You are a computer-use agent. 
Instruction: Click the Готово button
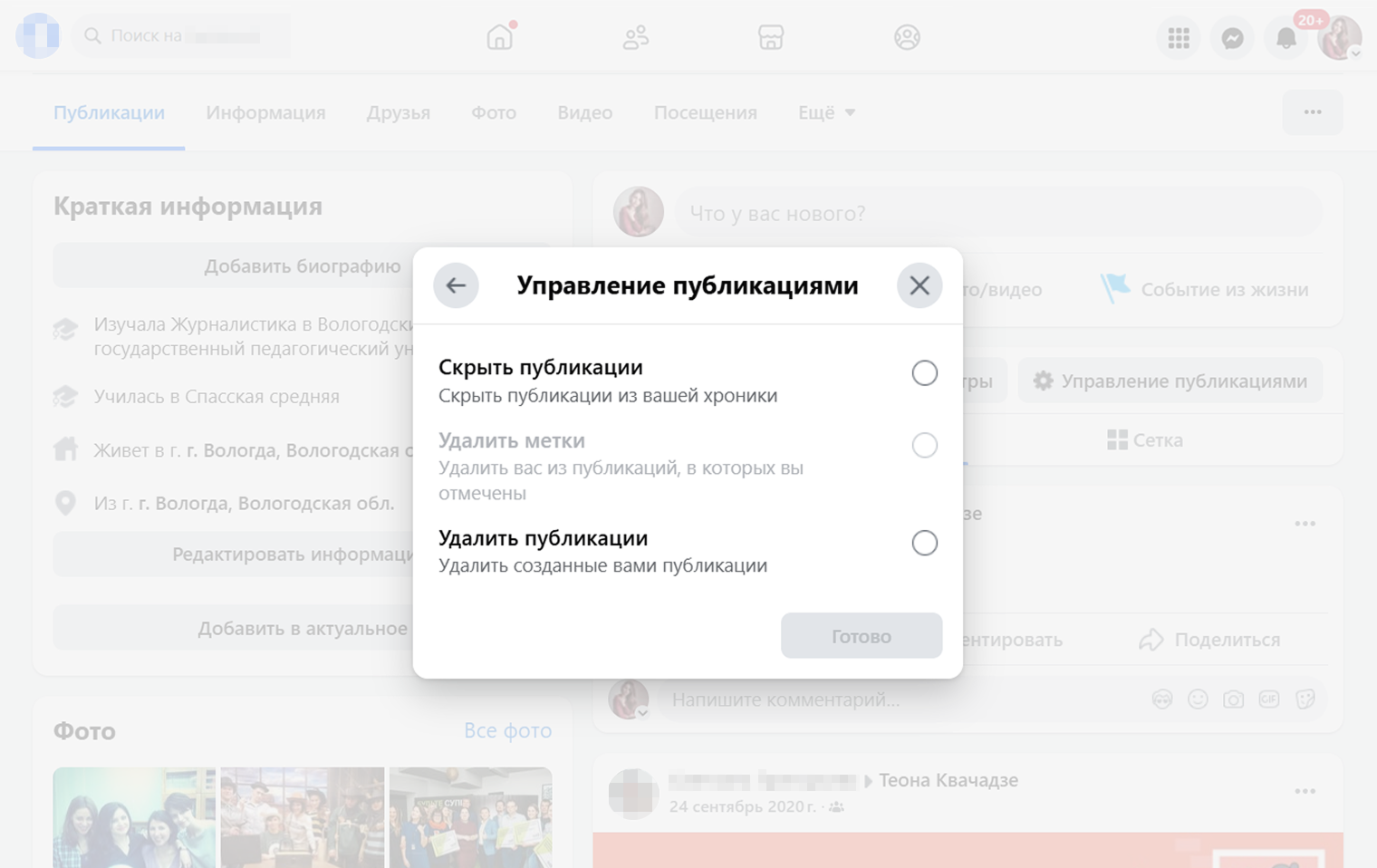[862, 636]
